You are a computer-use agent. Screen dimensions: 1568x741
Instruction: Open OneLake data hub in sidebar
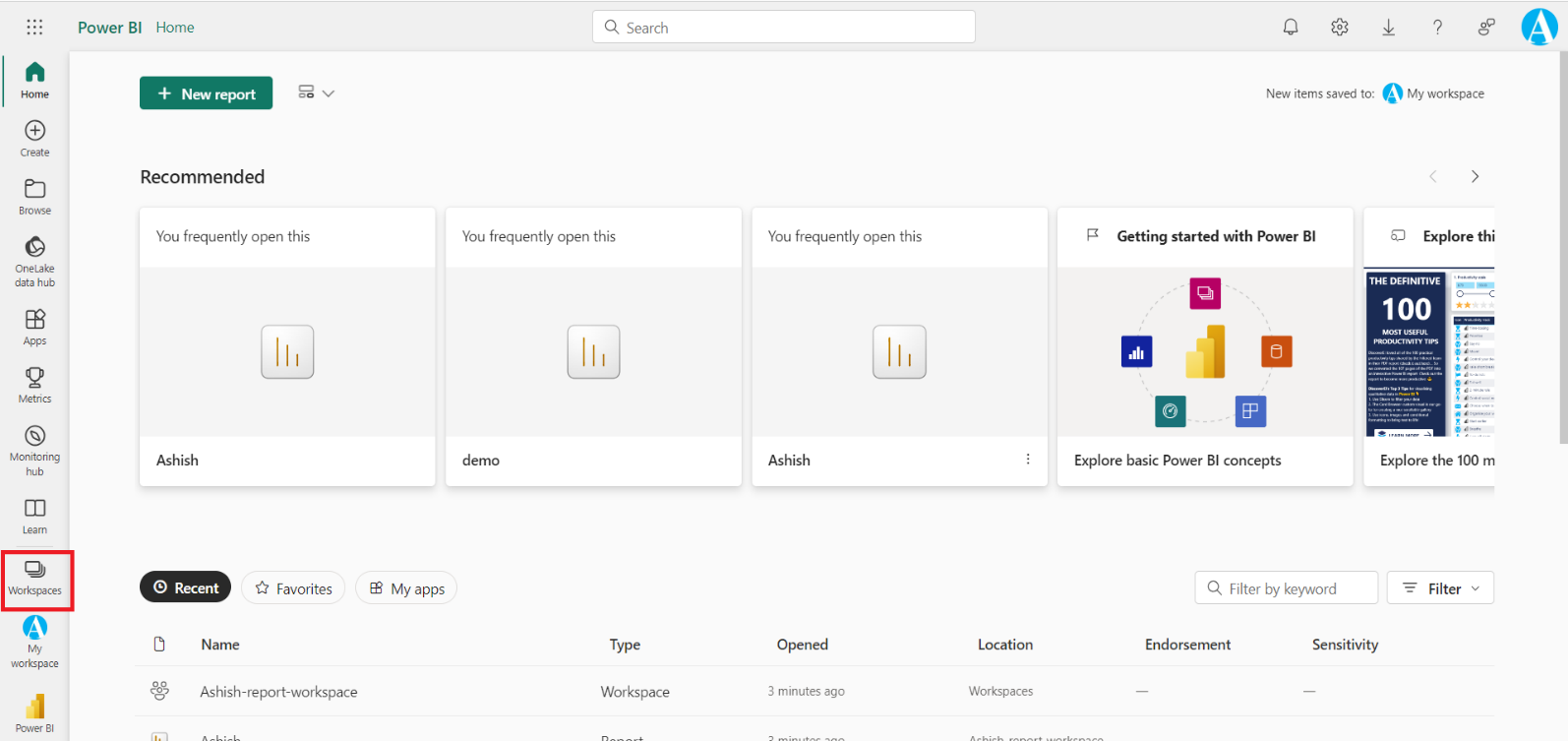point(34,261)
